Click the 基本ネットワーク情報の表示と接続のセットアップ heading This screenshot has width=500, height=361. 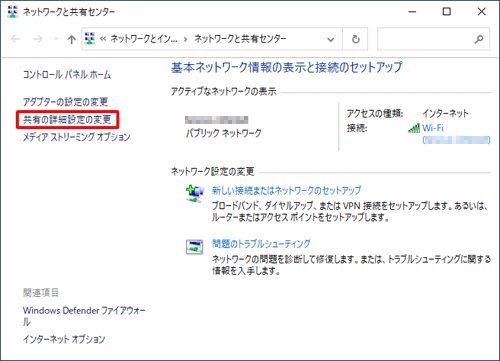point(287,67)
